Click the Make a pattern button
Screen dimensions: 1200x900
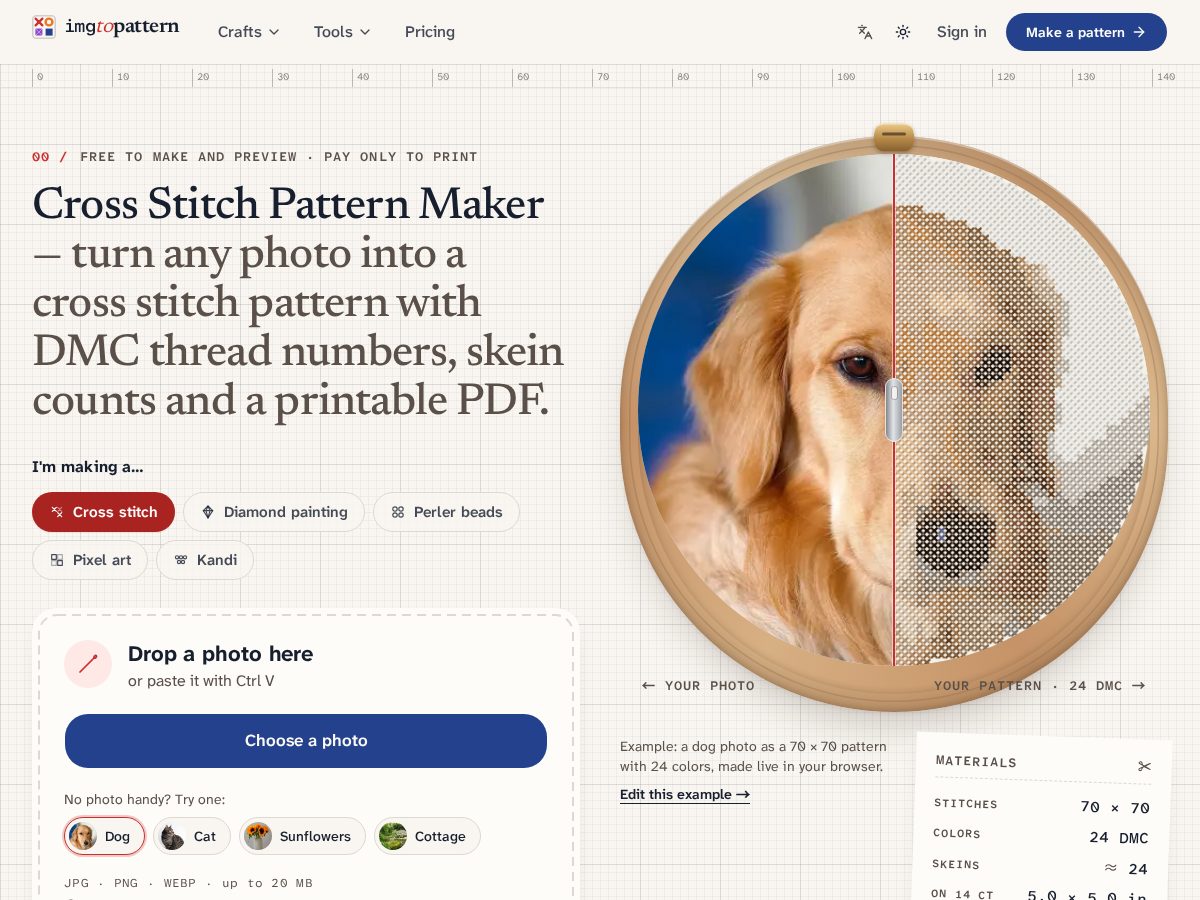[x=1086, y=32]
